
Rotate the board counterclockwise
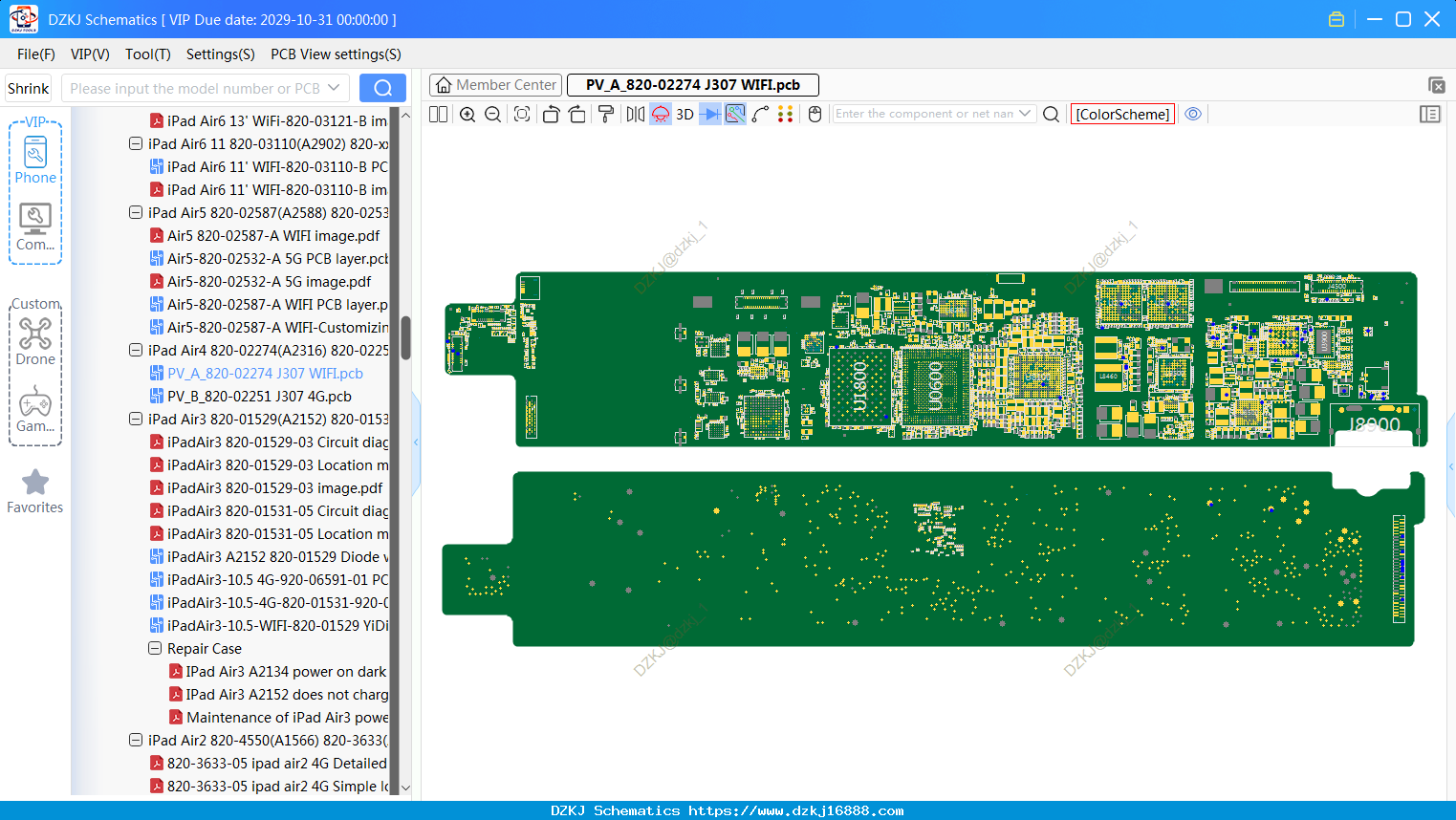click(x=551, y=114)
